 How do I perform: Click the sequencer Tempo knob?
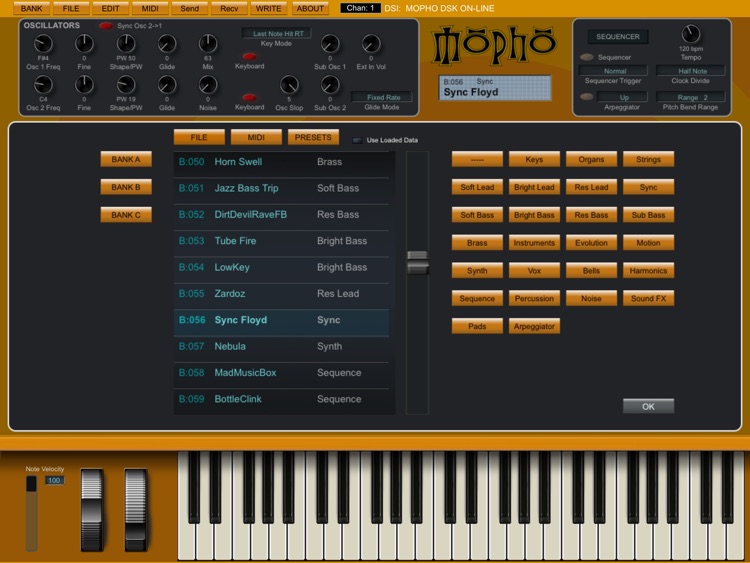(x=691, y=34)
